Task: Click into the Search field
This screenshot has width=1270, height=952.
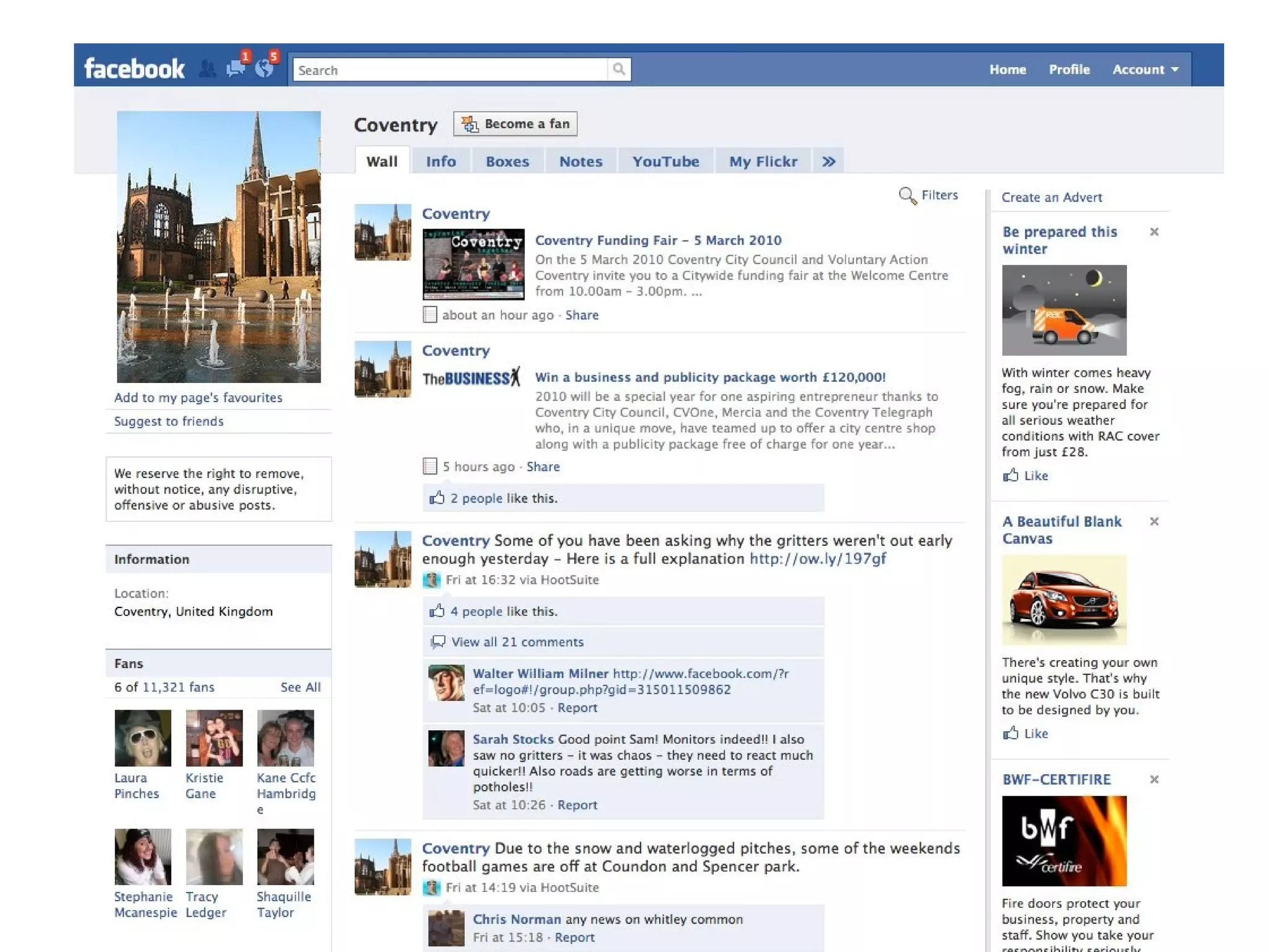Action: [x=450, y=70]
